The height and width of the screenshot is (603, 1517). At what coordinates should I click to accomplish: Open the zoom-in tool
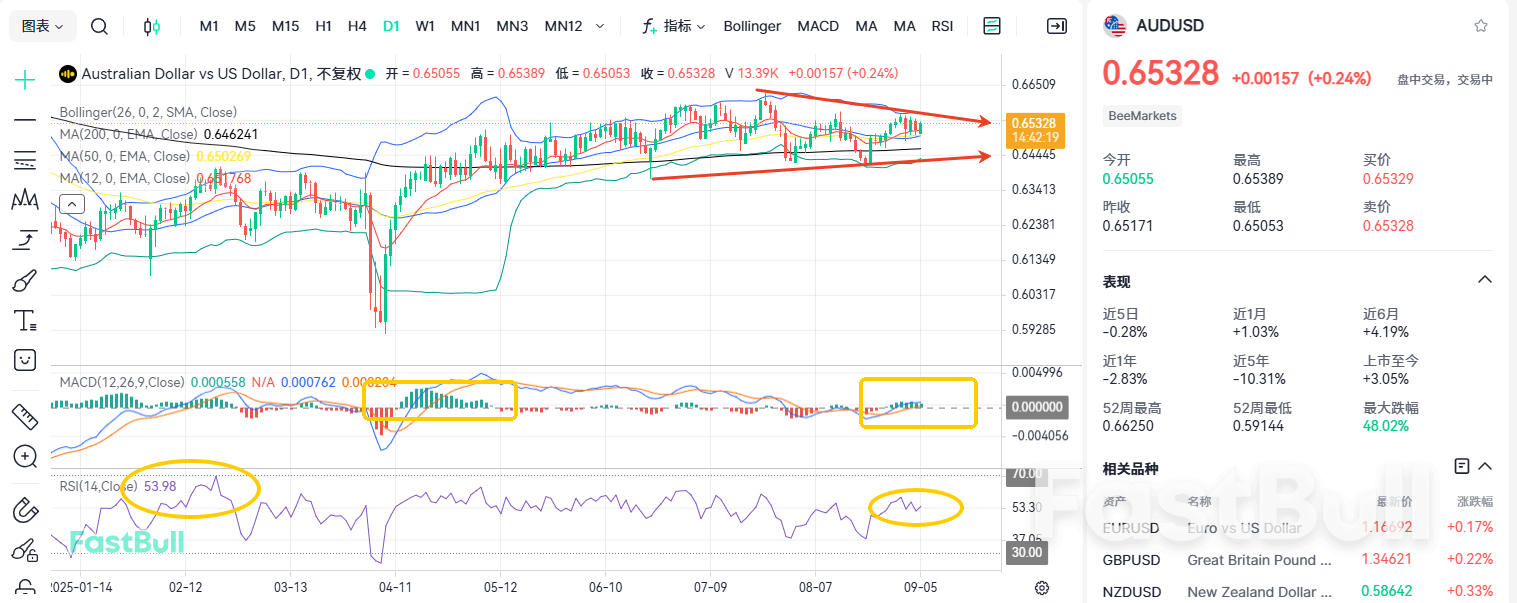(x=24, y=457)
